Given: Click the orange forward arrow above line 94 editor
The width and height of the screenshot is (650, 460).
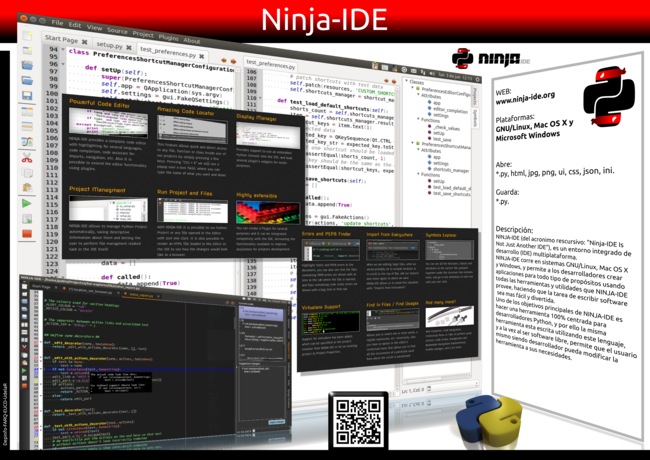Looking at the screenshot, I should [233, 61].
